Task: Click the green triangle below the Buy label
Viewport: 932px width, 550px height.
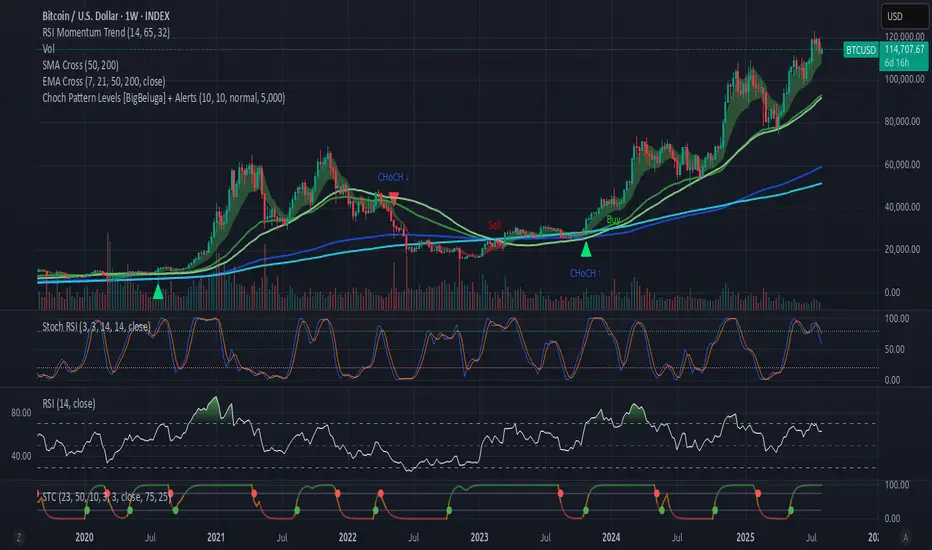Action: (x=586, y=249)
